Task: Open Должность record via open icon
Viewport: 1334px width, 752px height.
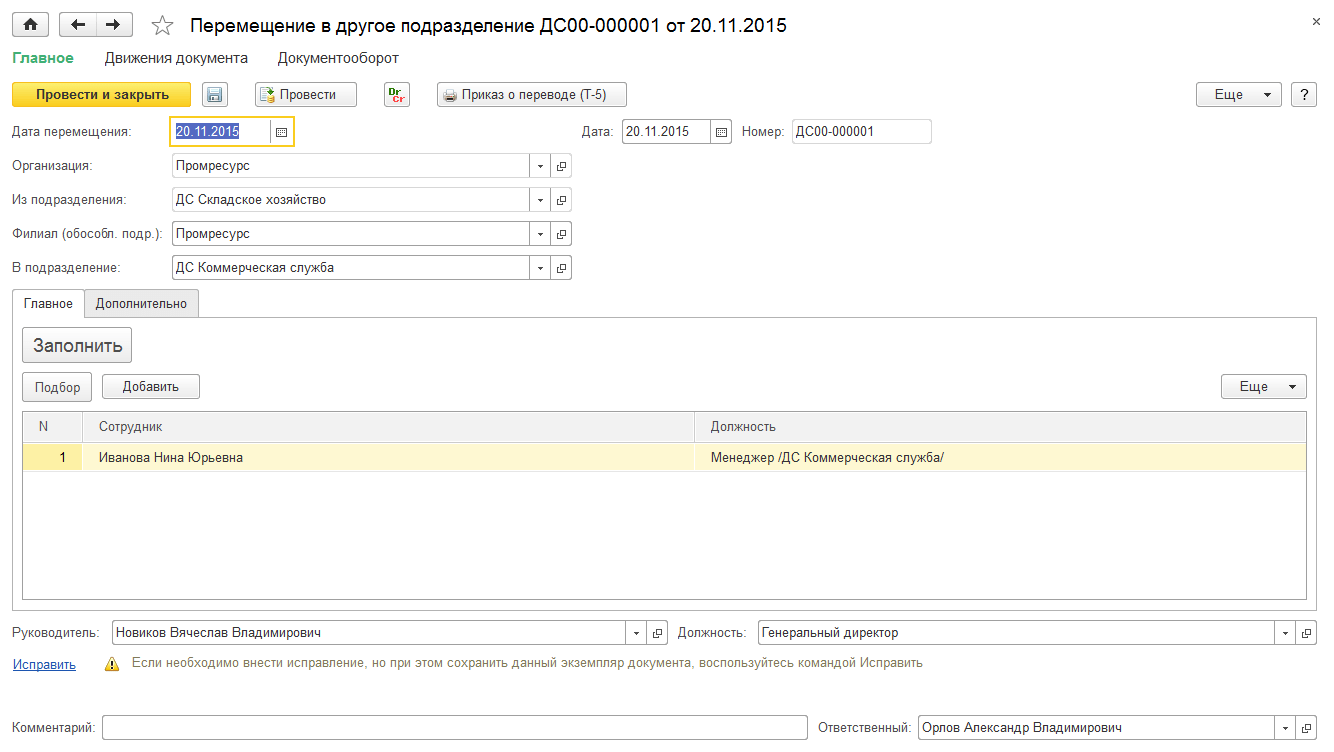Action: [1306, 633]
